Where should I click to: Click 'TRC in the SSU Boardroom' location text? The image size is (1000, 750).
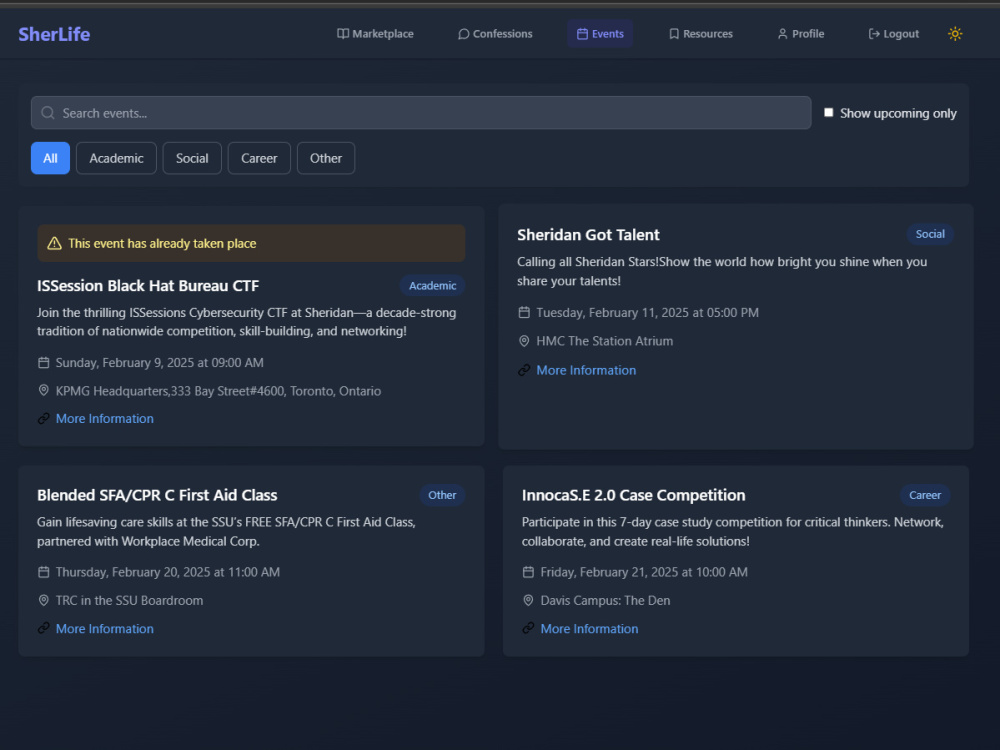[x=129, y=600]
